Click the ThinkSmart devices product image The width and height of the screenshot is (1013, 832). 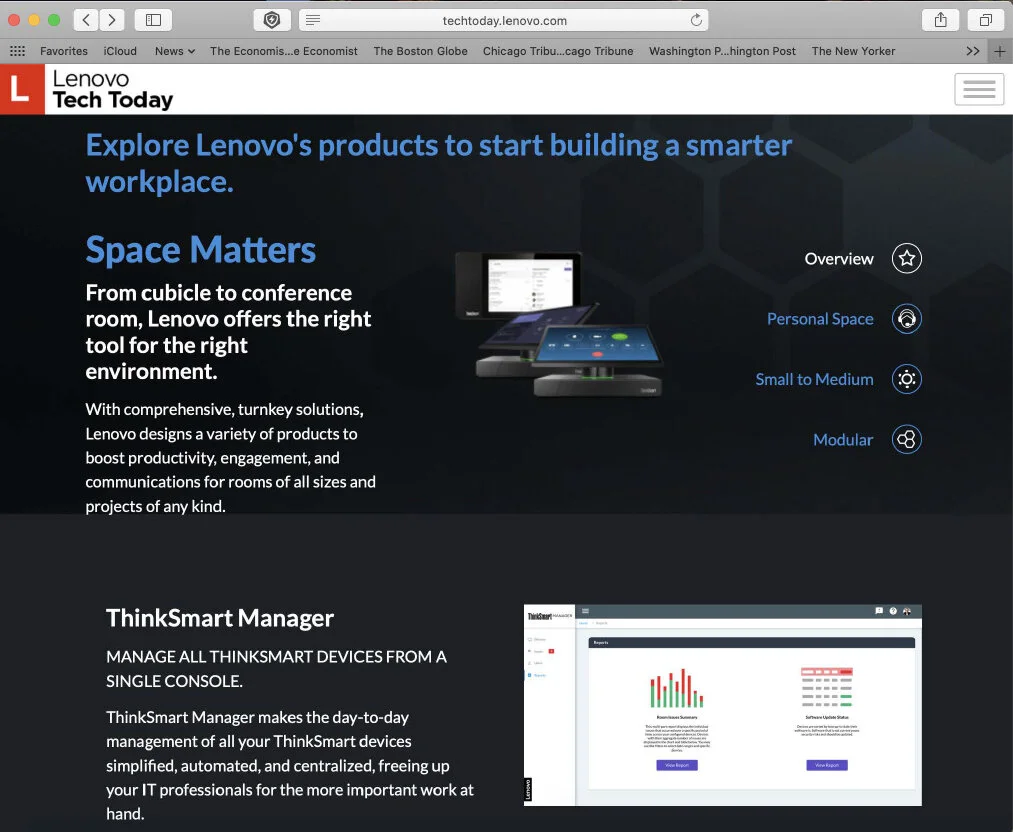(x=558, y=324)
